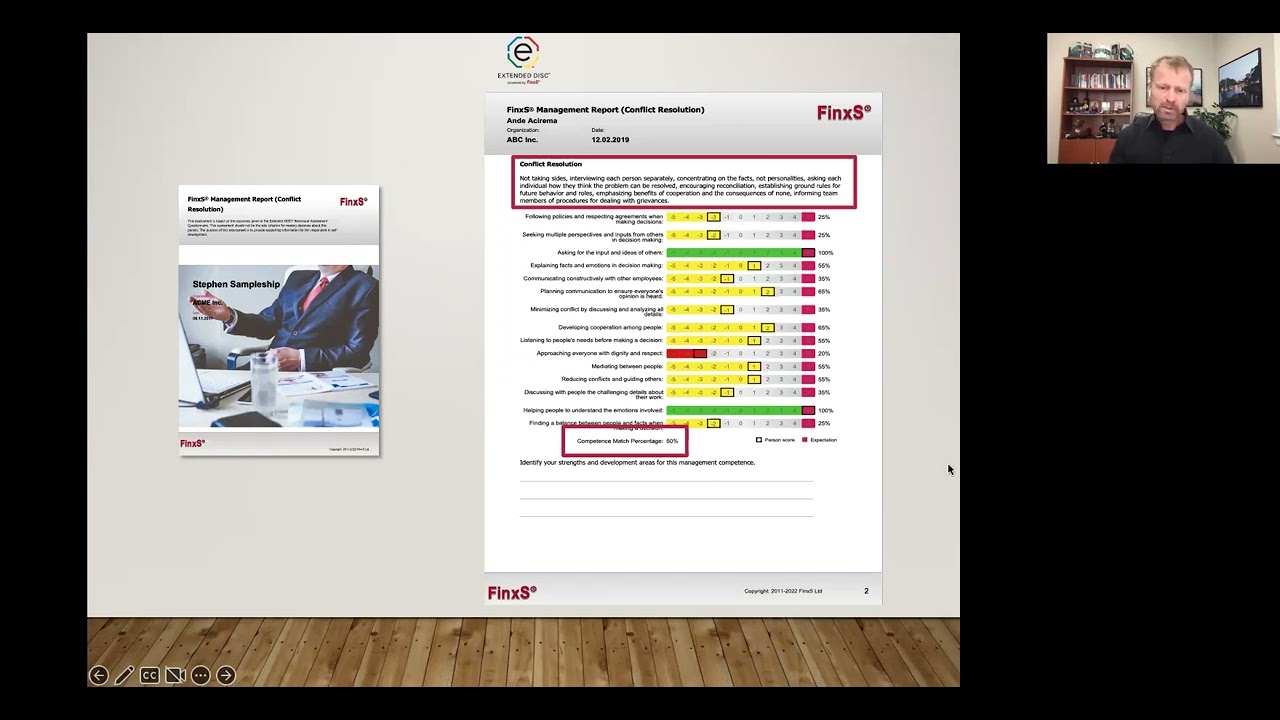Click the FinxS logo at cover thumbnail bottom

(x=193, y=443)
